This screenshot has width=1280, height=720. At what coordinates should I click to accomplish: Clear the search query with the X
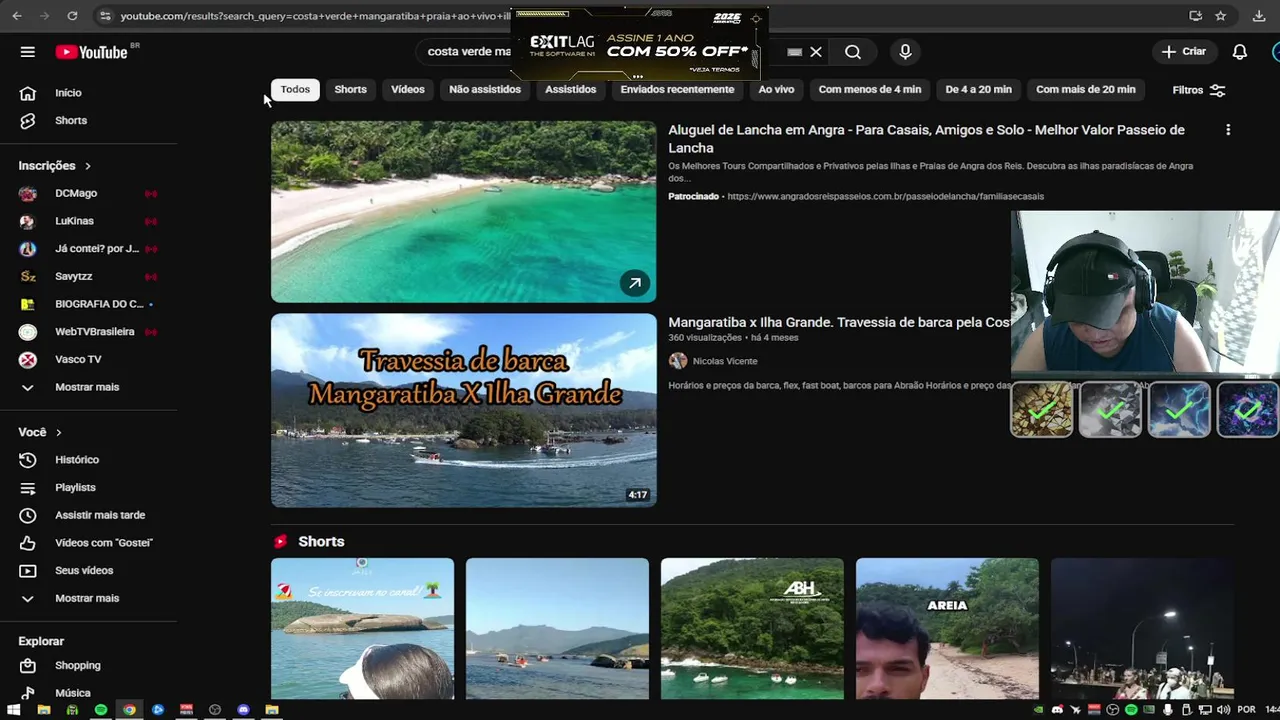tap(816, 52)
